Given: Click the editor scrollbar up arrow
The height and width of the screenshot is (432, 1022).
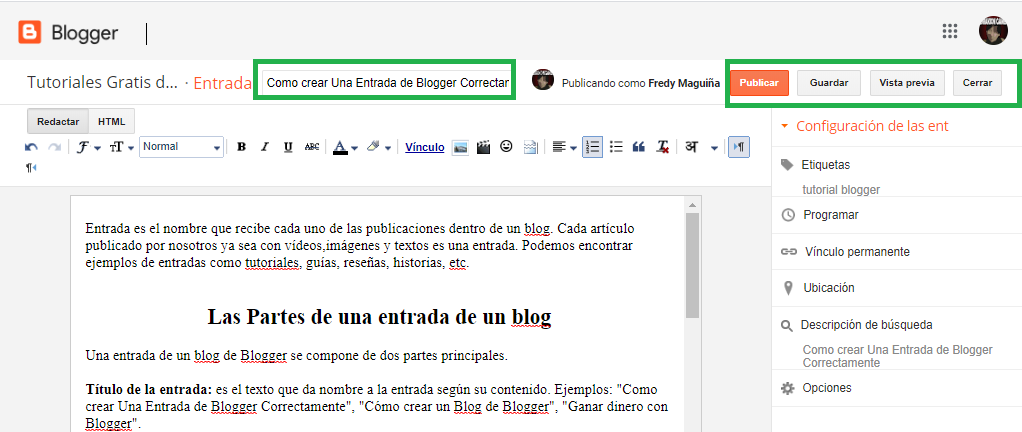Looking at the screenshot, I should point(692,205).
